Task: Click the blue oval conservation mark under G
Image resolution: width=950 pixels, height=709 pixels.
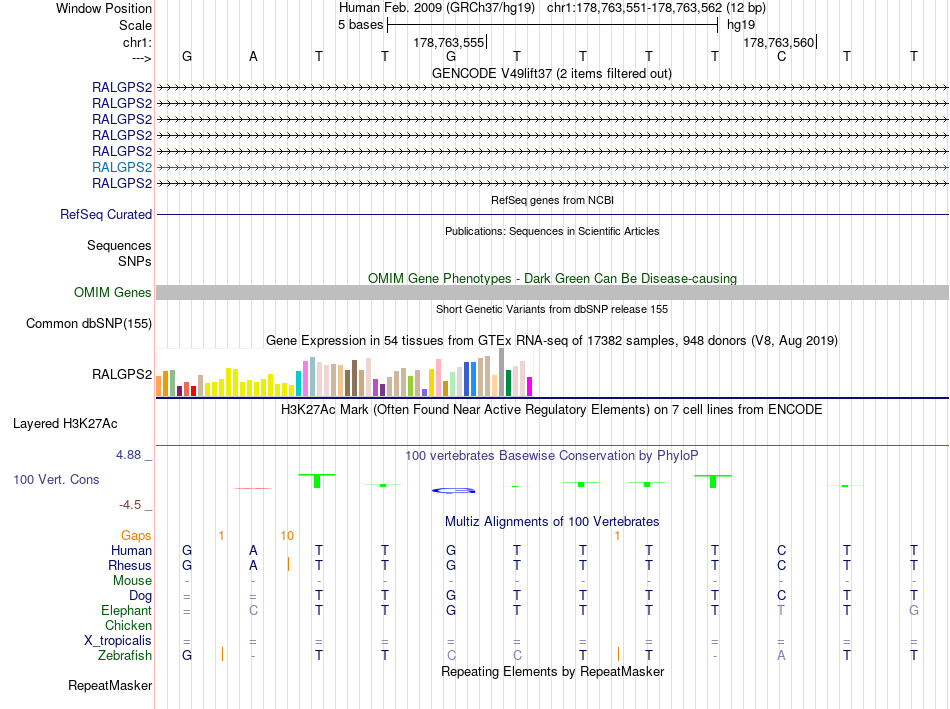Action: coord(453,490)
